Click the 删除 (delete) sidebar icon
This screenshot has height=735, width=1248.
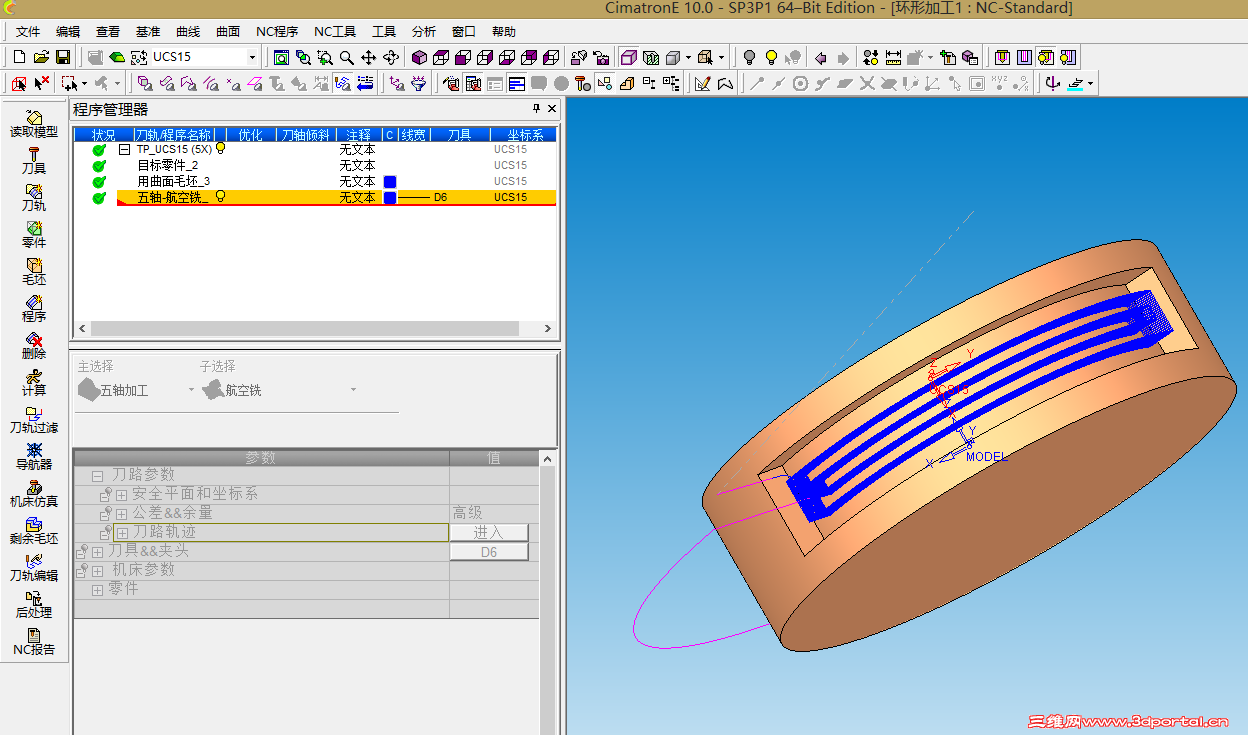tap(34, 346)
